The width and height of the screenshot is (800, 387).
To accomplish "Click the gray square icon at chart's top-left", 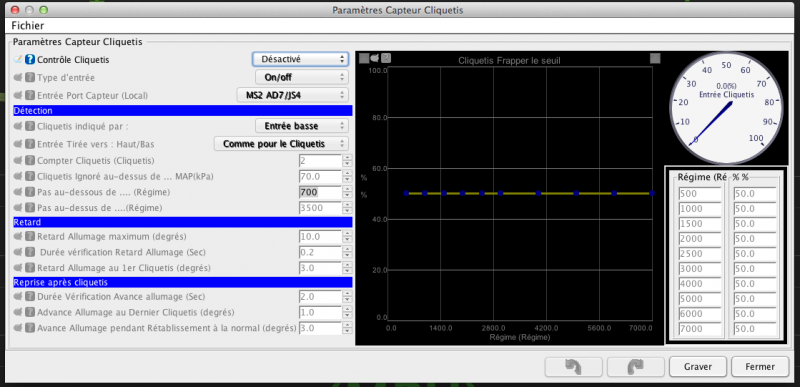I will pos(364,58).
